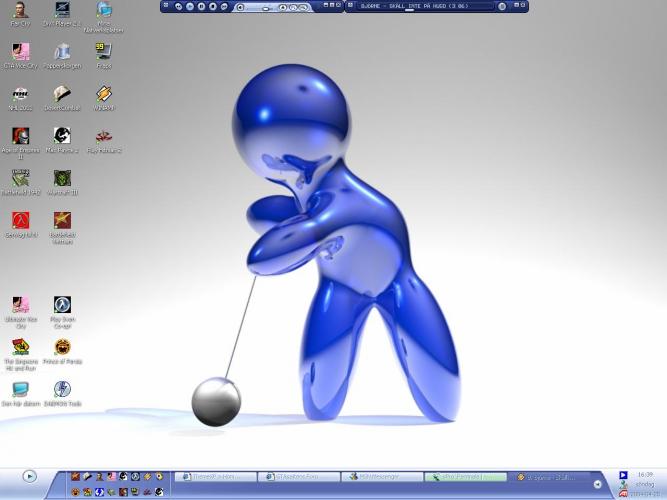The height and width of the screenshot is (500, 667).
Task: Open the Papperskorgen recycle bin
Action: tap(62, 52)
